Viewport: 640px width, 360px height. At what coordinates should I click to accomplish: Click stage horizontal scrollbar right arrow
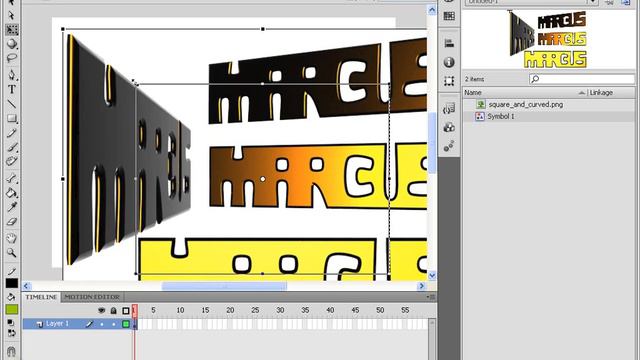click(422, 286)
